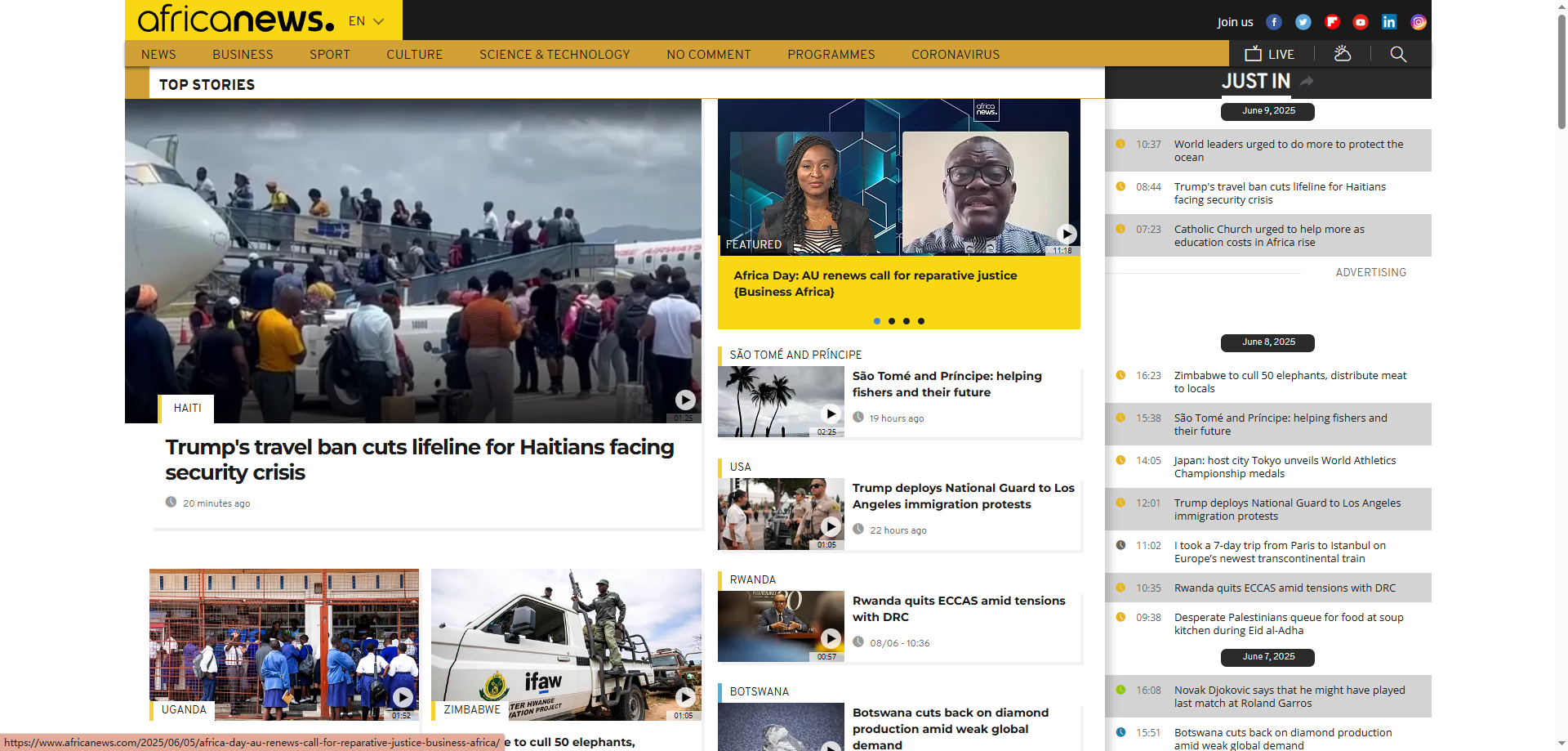This screenshot has height=751, width=1568.
Task: Select the first featured carousel dot
Action: coord(877,321)
